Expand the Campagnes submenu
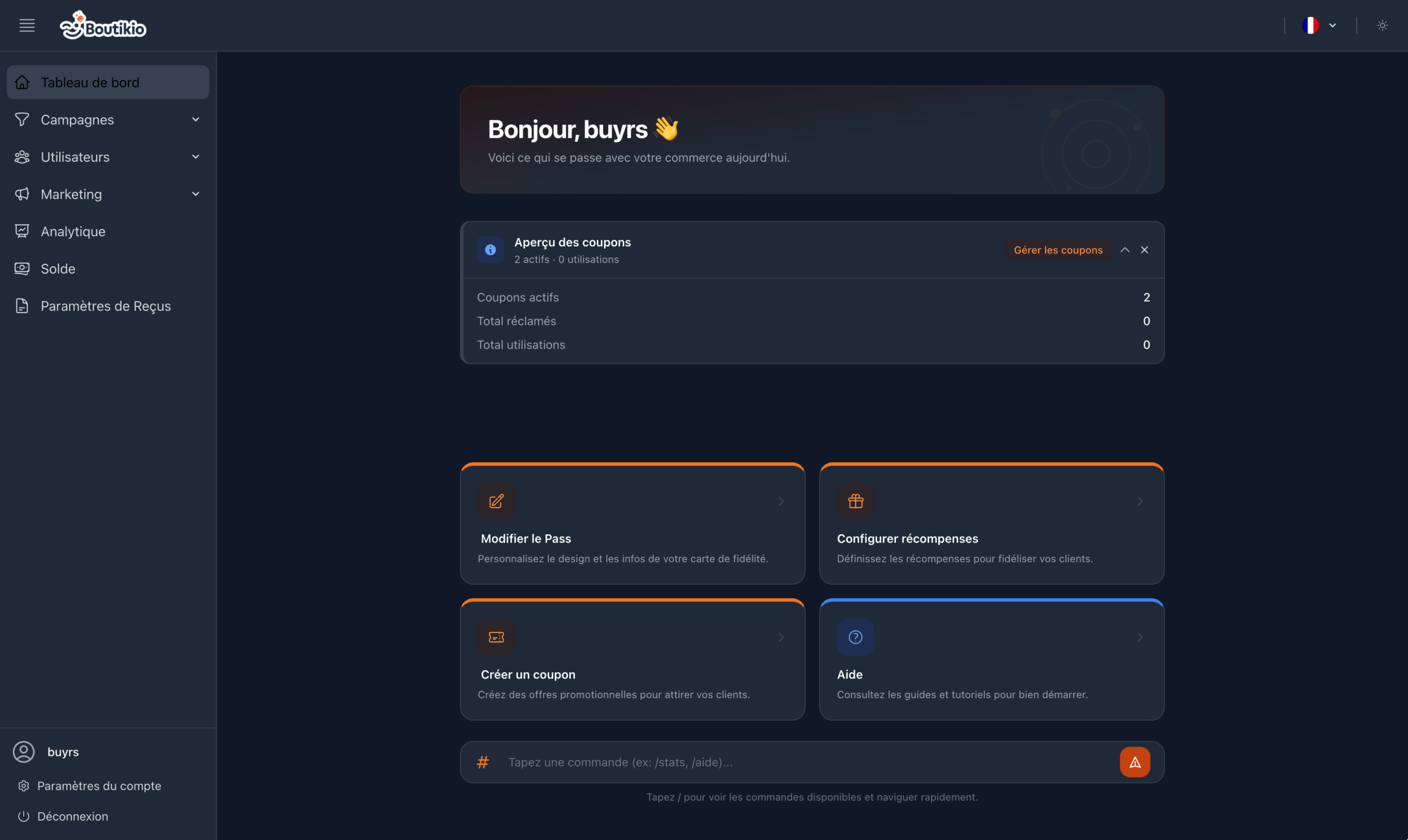Viewport: 1408px width, 840px height. pyautogui.click(x=108, y=119)
